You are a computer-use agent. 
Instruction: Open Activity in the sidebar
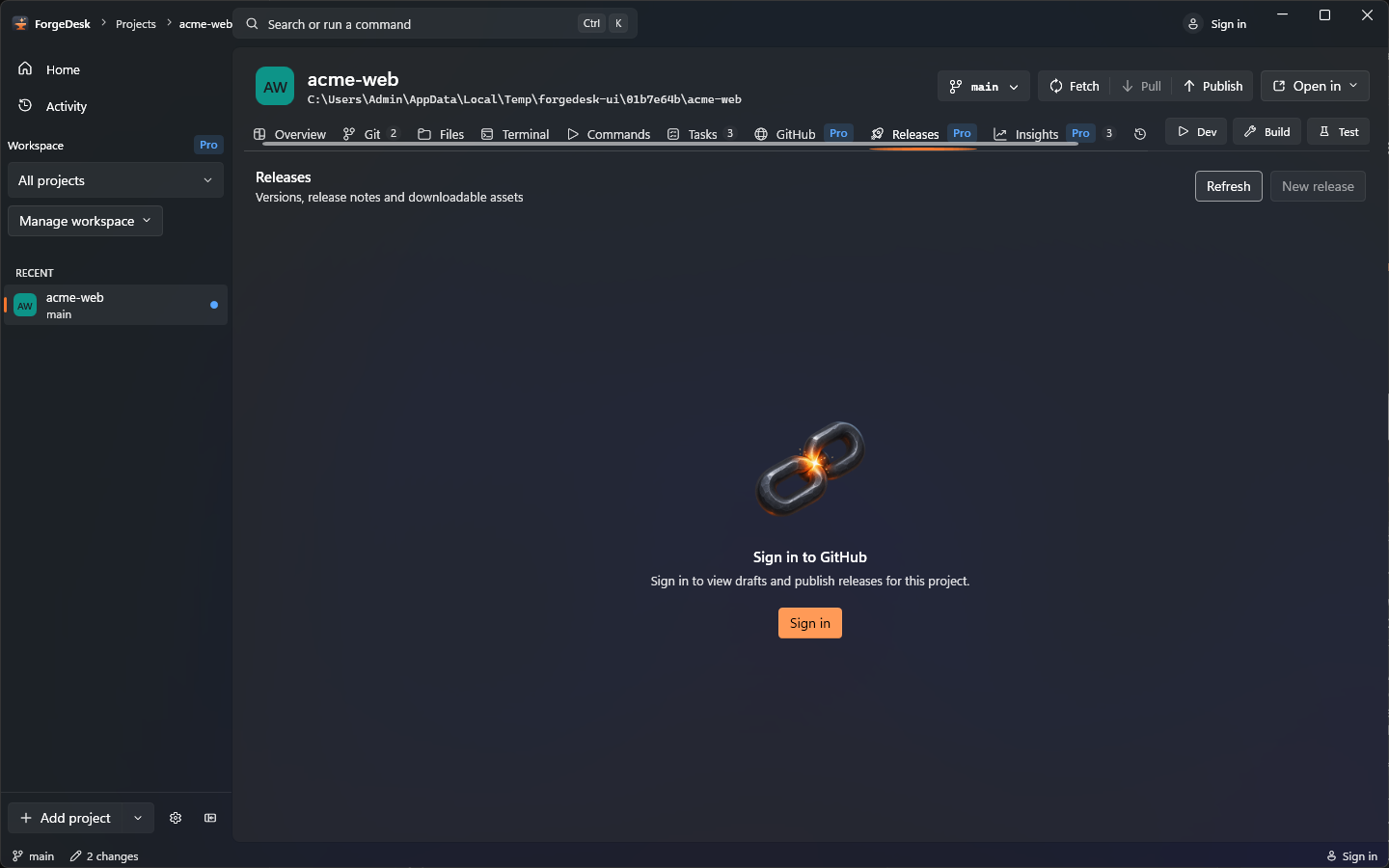click(x=116, y=106)
